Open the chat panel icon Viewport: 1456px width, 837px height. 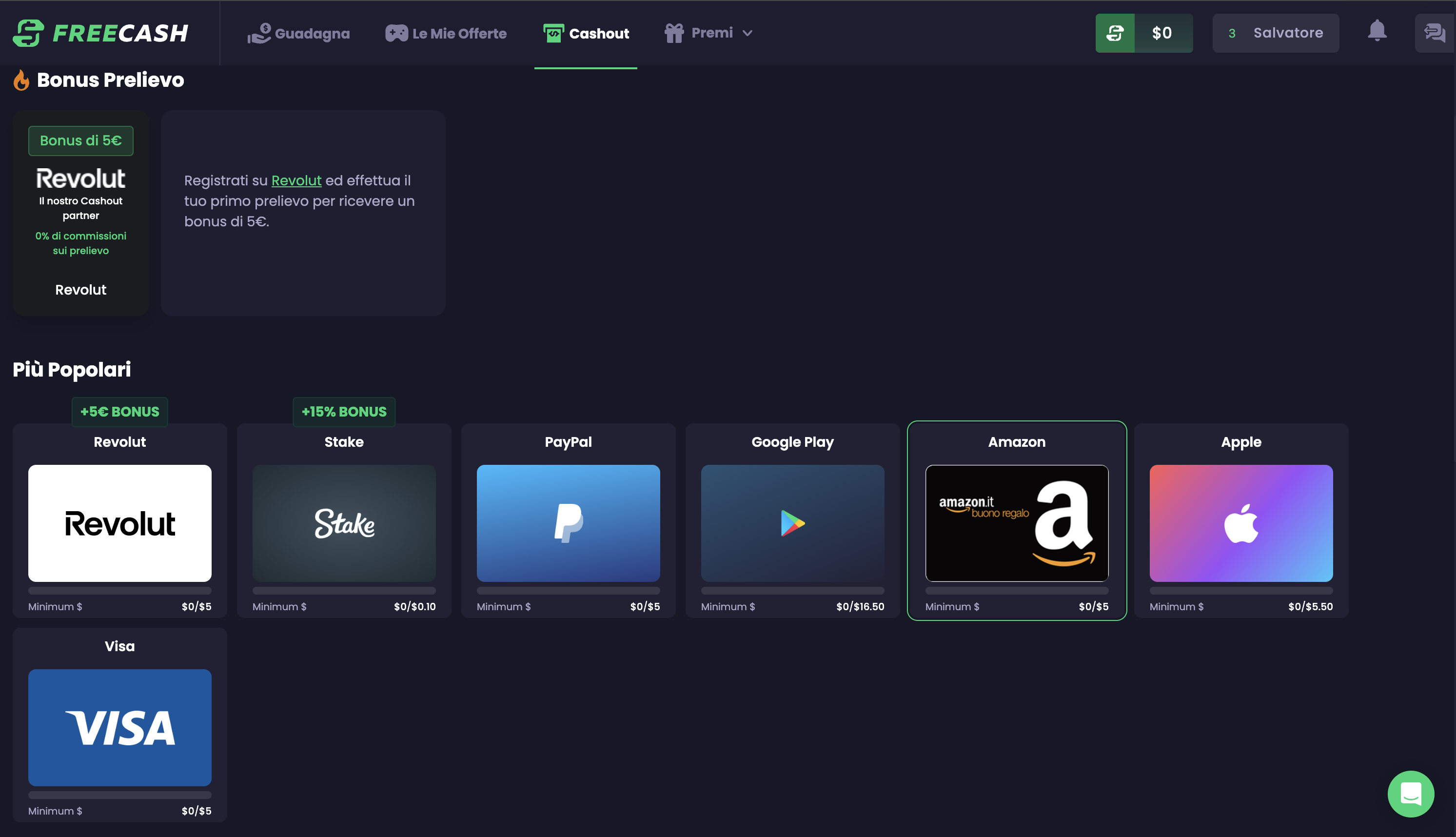[x=1434, y=33]
